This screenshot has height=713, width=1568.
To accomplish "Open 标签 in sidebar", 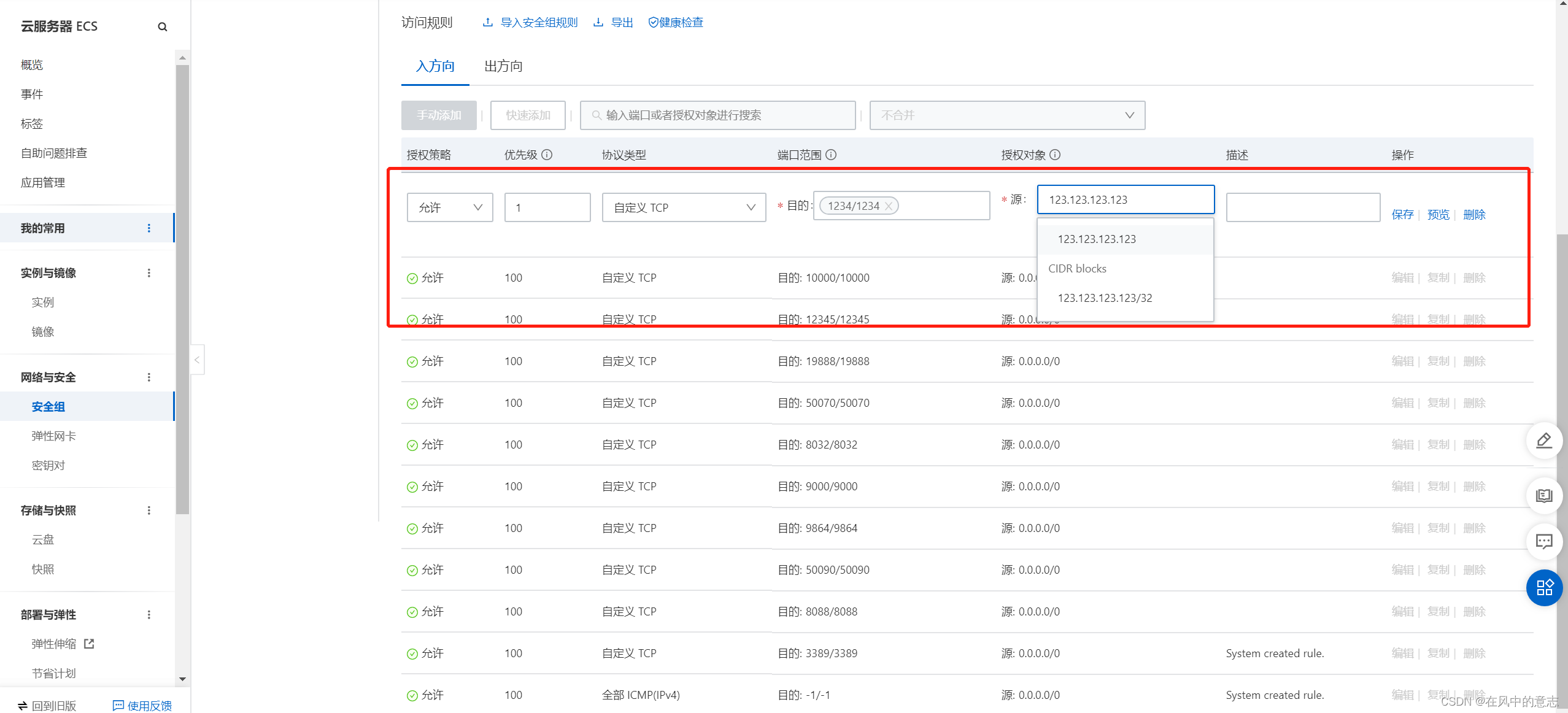I will pyautogui.click(x=32, y=124).
